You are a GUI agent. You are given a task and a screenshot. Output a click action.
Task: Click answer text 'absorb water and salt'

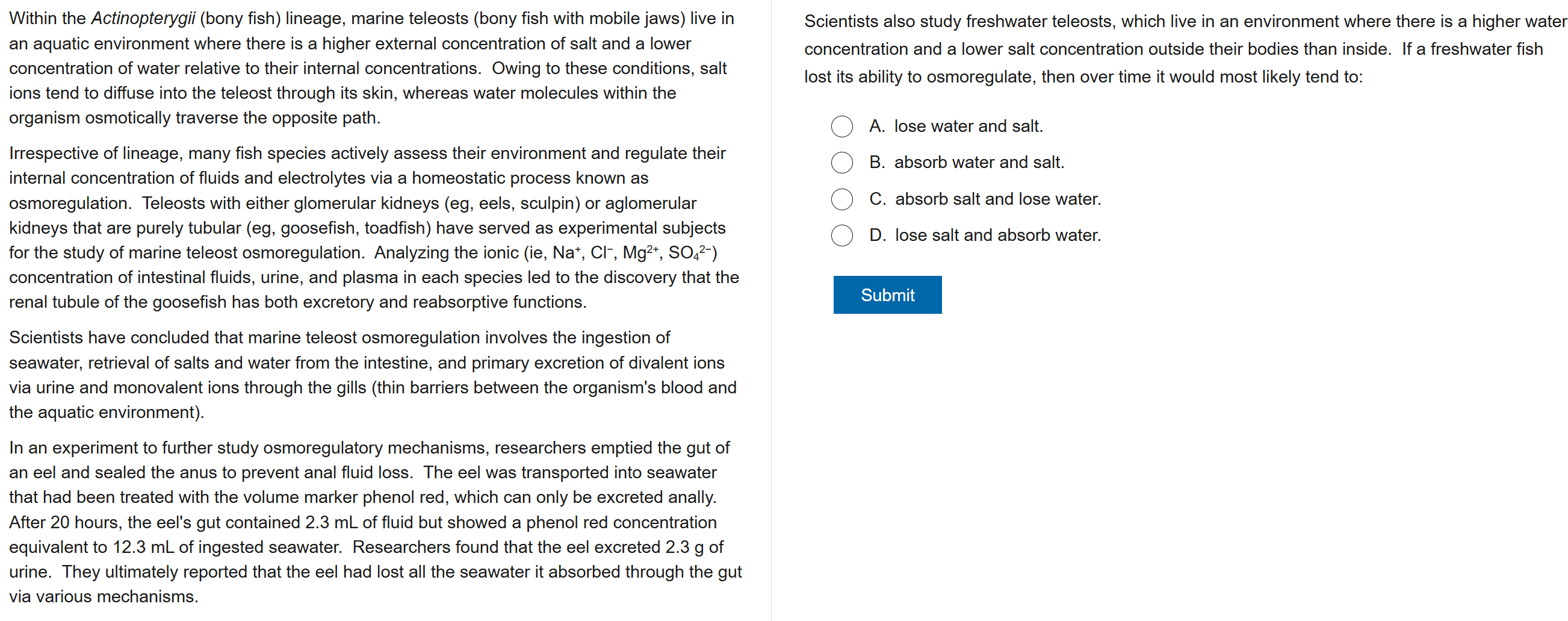tap(979, 163)
